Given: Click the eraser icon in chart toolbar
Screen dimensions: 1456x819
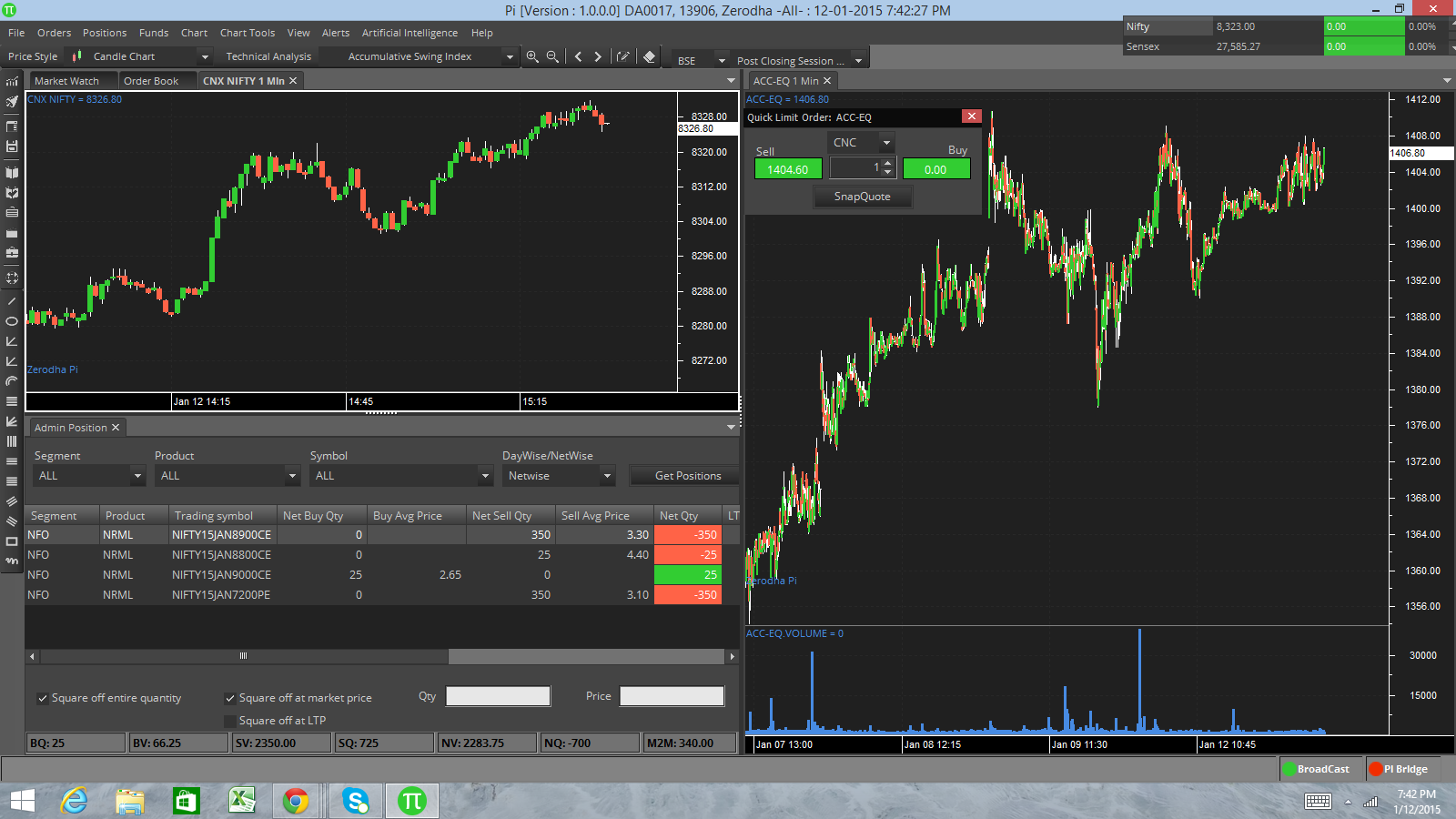Looking at the screenshot, I should 649,56.
